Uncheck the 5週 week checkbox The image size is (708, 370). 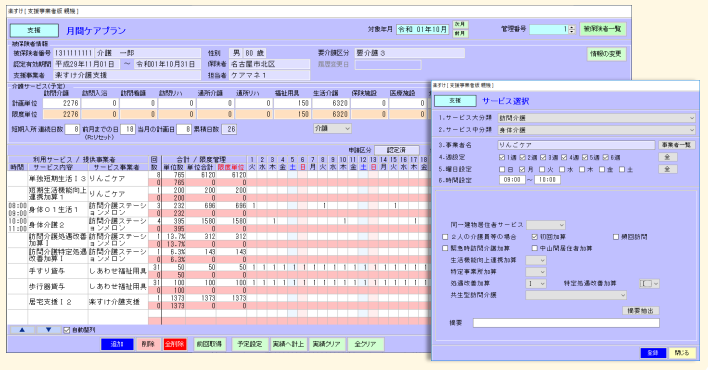point(585,158)
